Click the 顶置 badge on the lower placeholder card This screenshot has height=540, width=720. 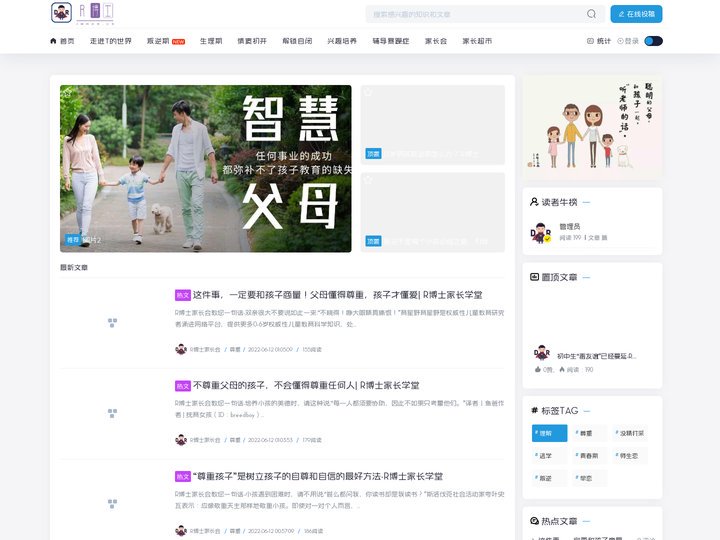pyautogui.click(x=373, y=241)
